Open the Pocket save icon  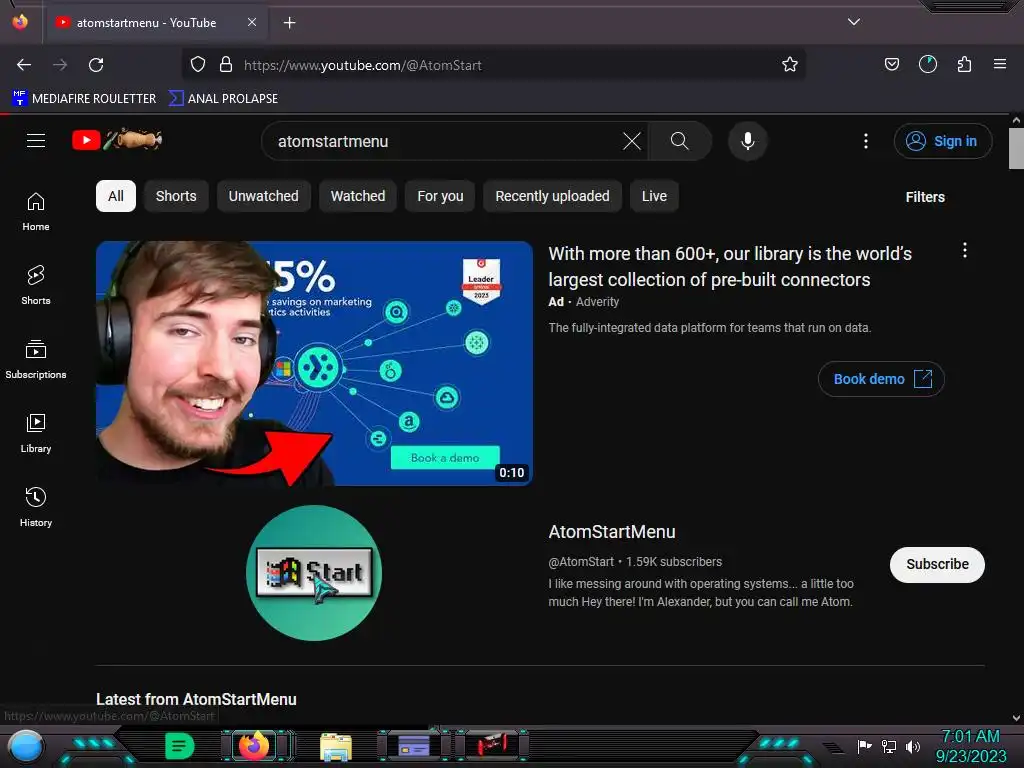(x=891, y=64)
